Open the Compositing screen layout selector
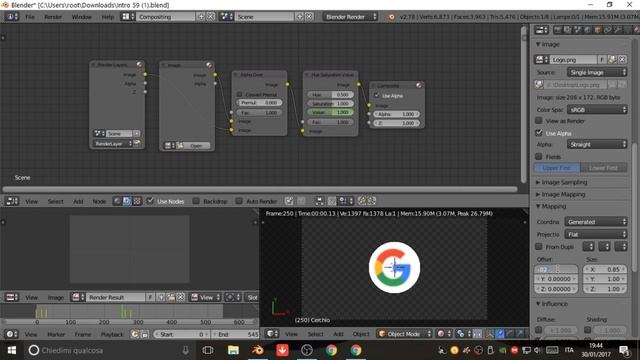 pyautogui.click(x=128, y=17)
